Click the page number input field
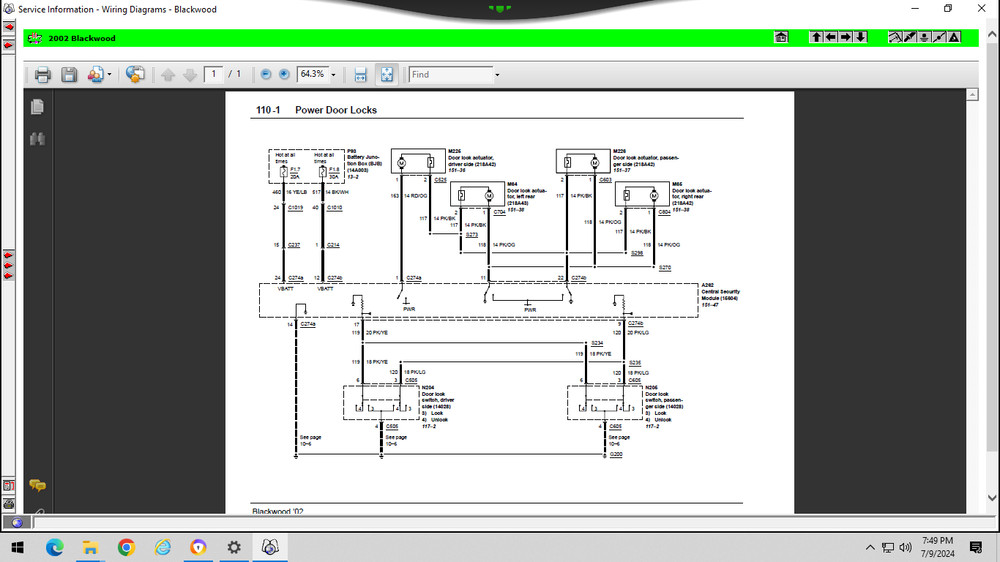Screen dimensions: 1000x562 click(213, 74)
